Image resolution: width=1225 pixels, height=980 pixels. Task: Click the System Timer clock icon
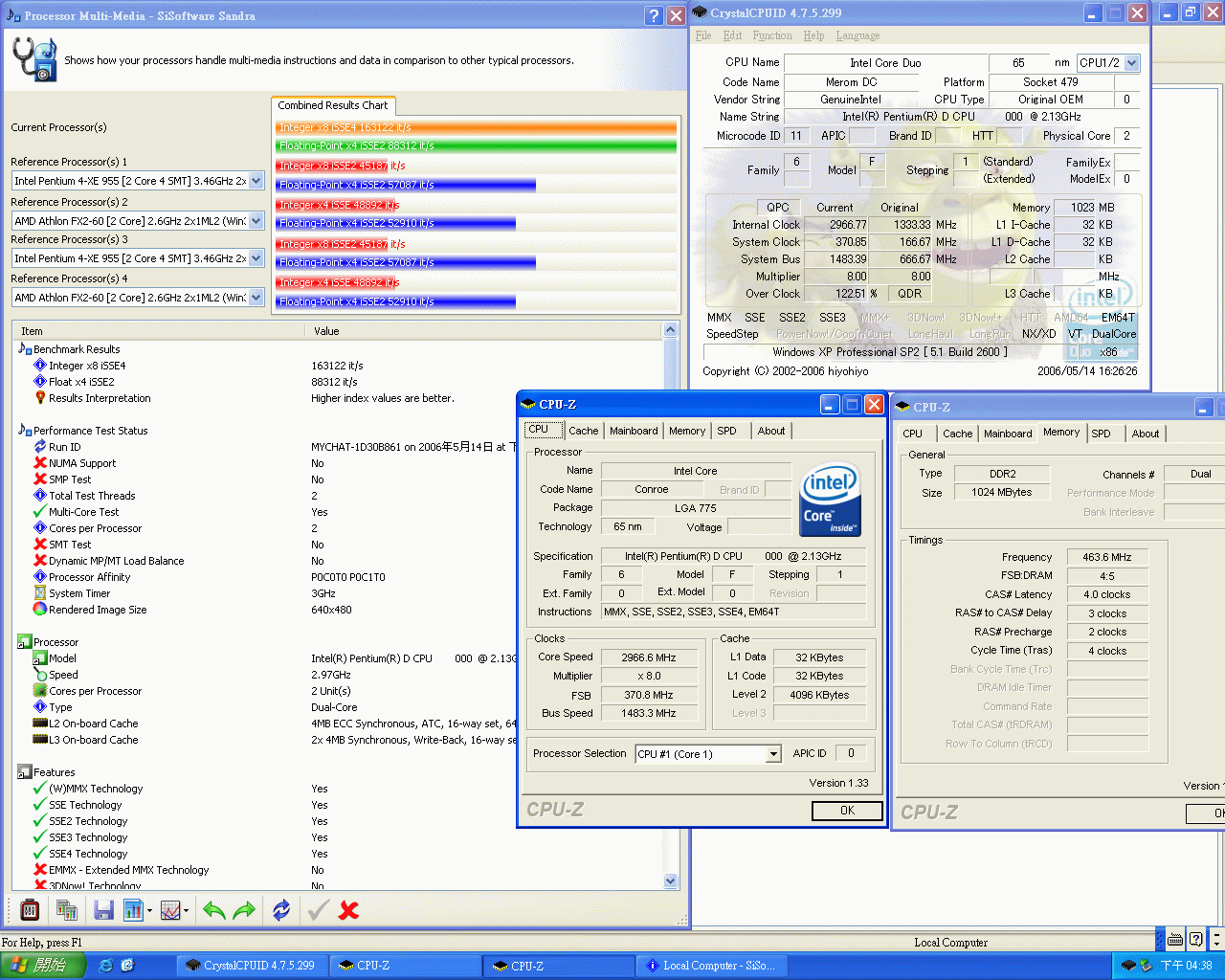click(40, 593)
